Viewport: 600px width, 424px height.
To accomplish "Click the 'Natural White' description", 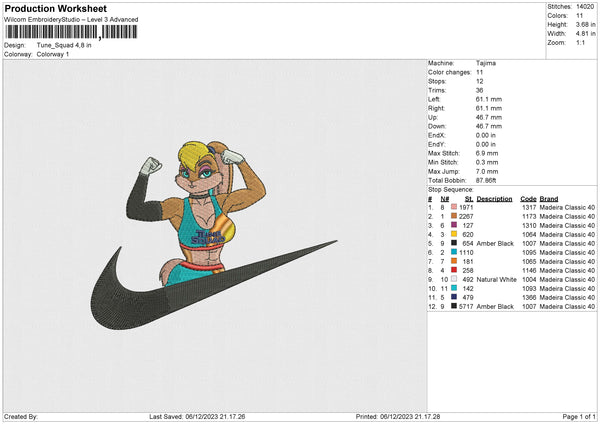I will coord(496,279).
